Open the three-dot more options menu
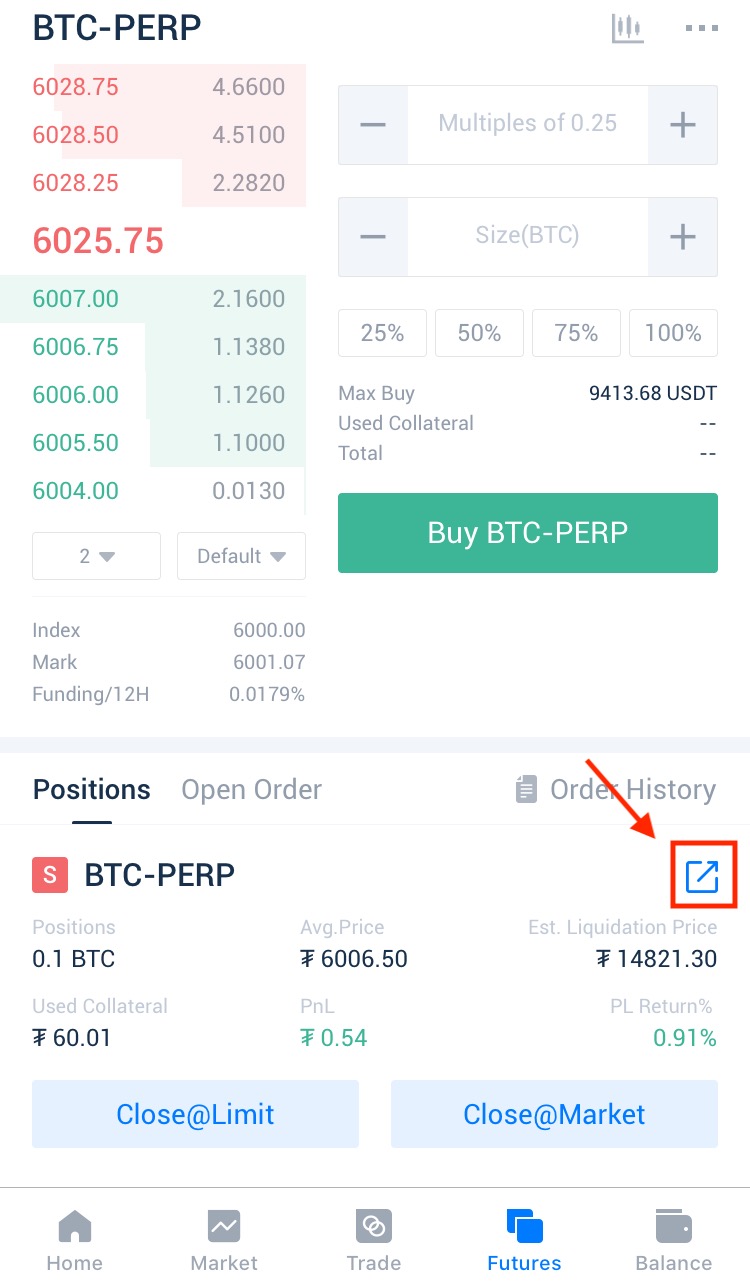The height and width of the screenshot is (1286, 750). click(x=702, y=28)
